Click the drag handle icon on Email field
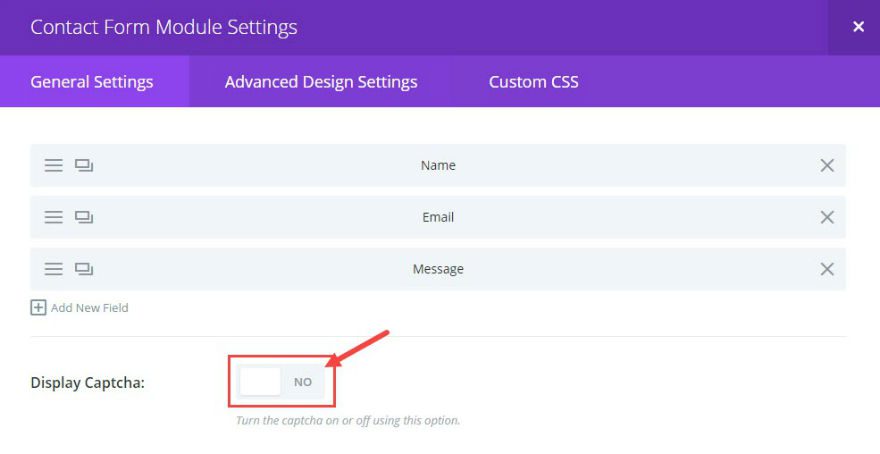880x454 pixels. (x=53, y=217)
